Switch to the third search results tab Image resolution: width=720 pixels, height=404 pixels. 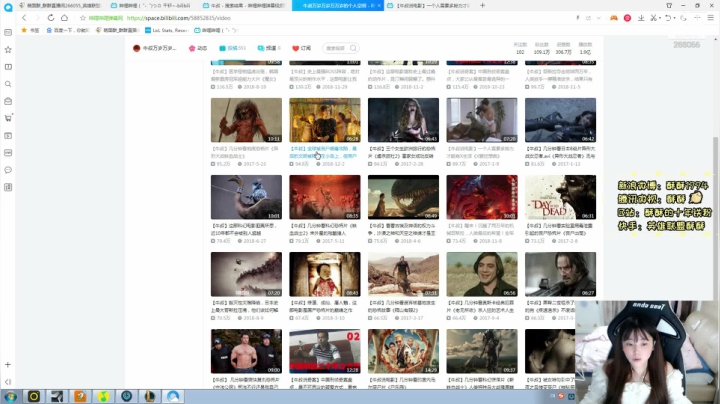point(245,6)
